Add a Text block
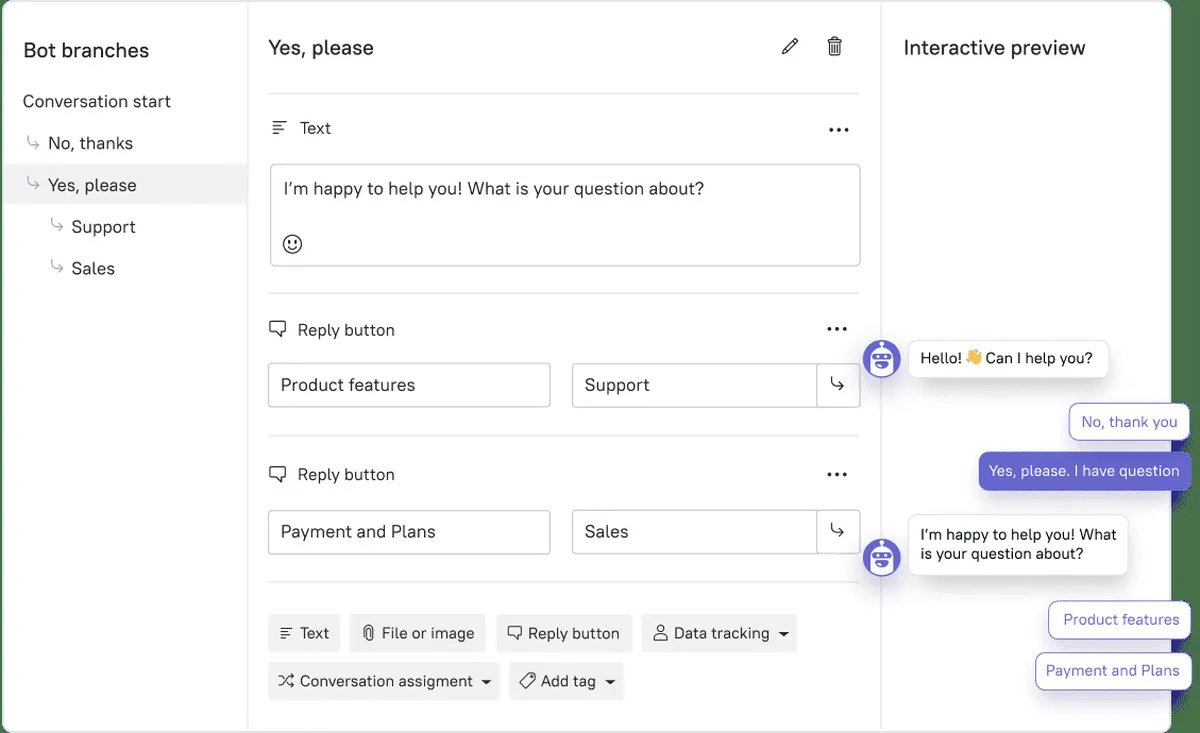Screen dimensions: 1200x733 coord(304,633)
